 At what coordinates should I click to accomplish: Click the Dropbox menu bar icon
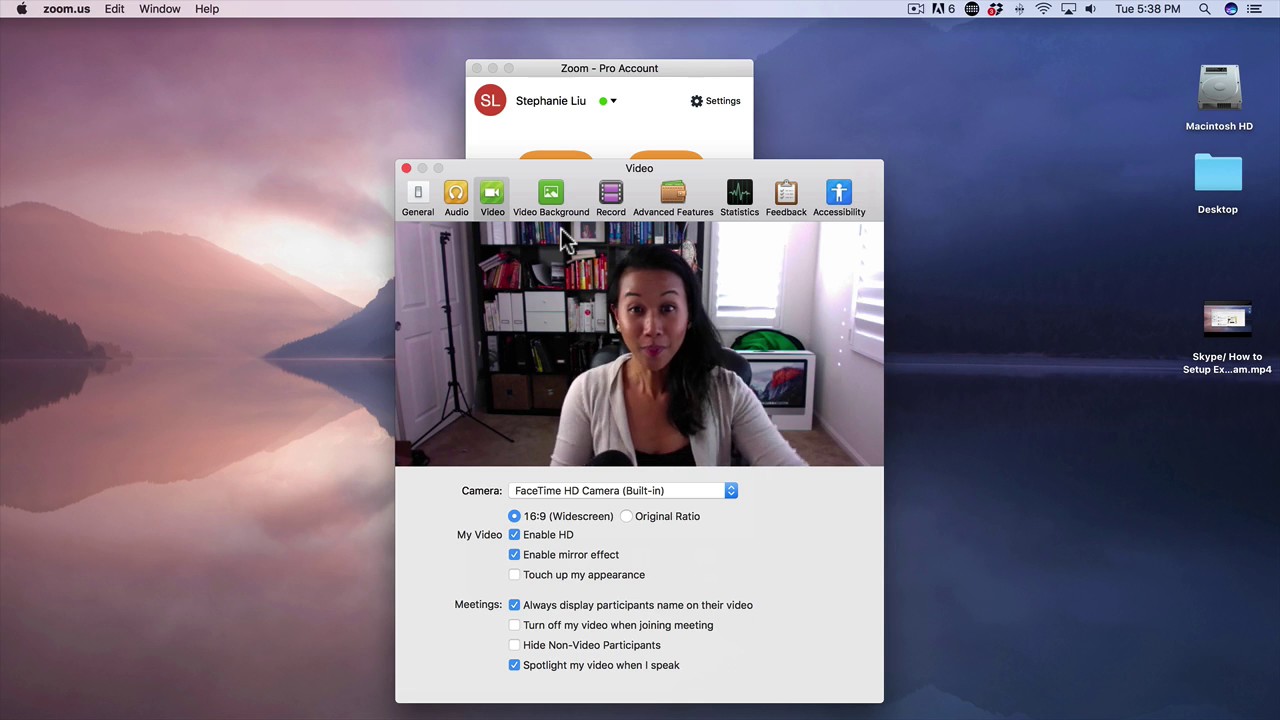995,9
